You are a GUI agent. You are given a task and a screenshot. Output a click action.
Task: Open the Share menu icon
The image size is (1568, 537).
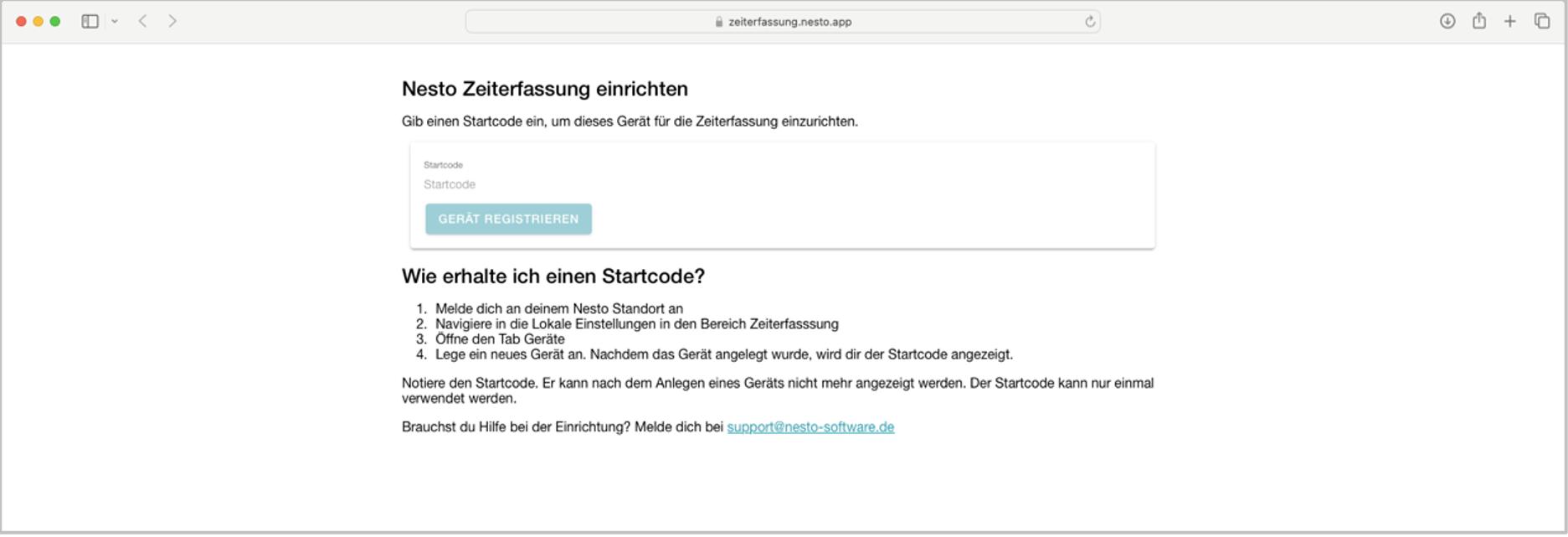tap(1479, 21)
